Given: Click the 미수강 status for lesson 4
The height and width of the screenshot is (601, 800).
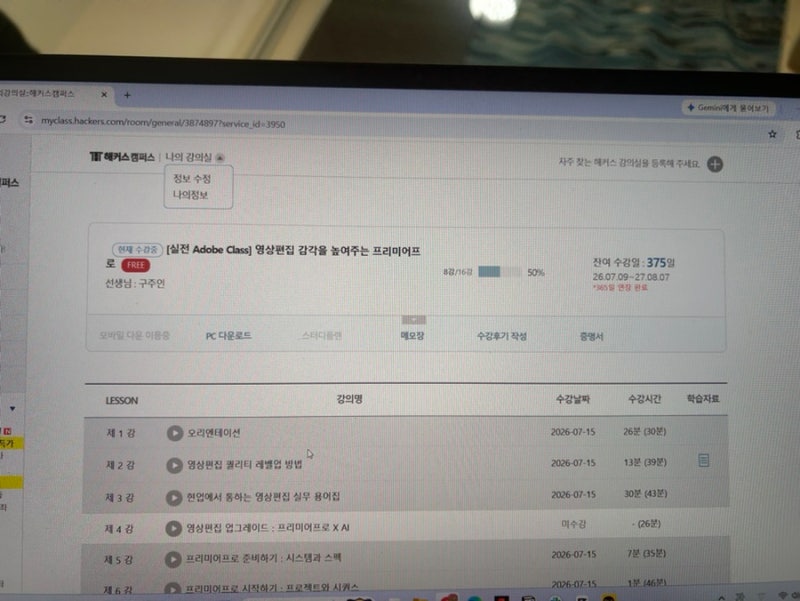Looking at the screenshot, I should tap(573, 524).
